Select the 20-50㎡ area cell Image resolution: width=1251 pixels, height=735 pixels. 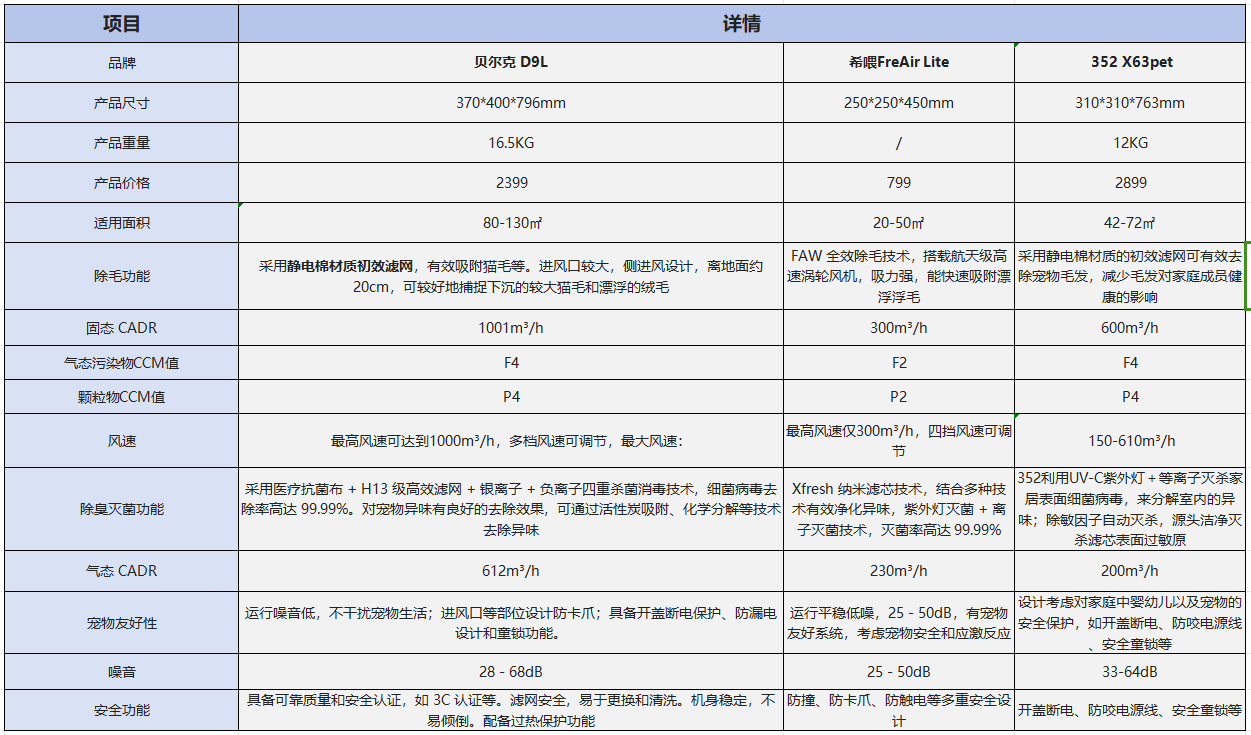[x=899, y=223]
